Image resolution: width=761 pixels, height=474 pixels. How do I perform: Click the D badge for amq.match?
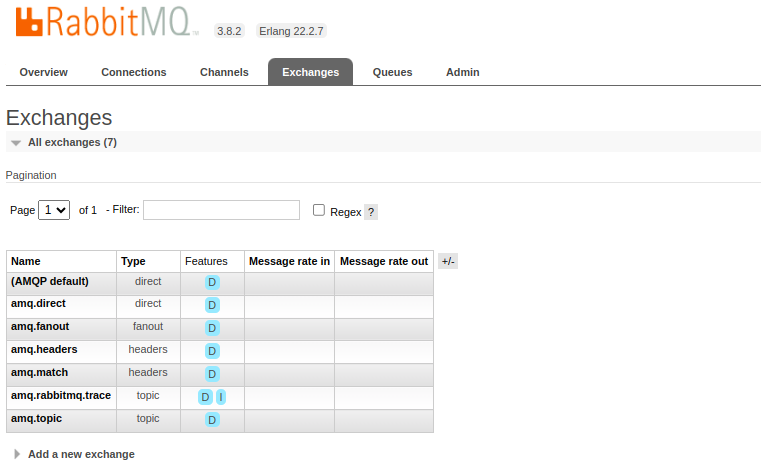pyautogui.click(x=212, y=374)
